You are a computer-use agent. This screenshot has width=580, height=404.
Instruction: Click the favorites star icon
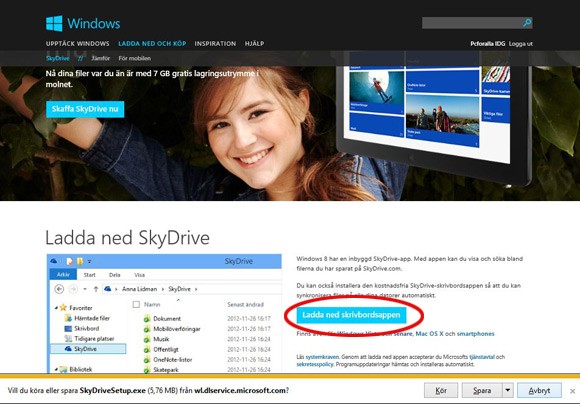click(64, 307)
